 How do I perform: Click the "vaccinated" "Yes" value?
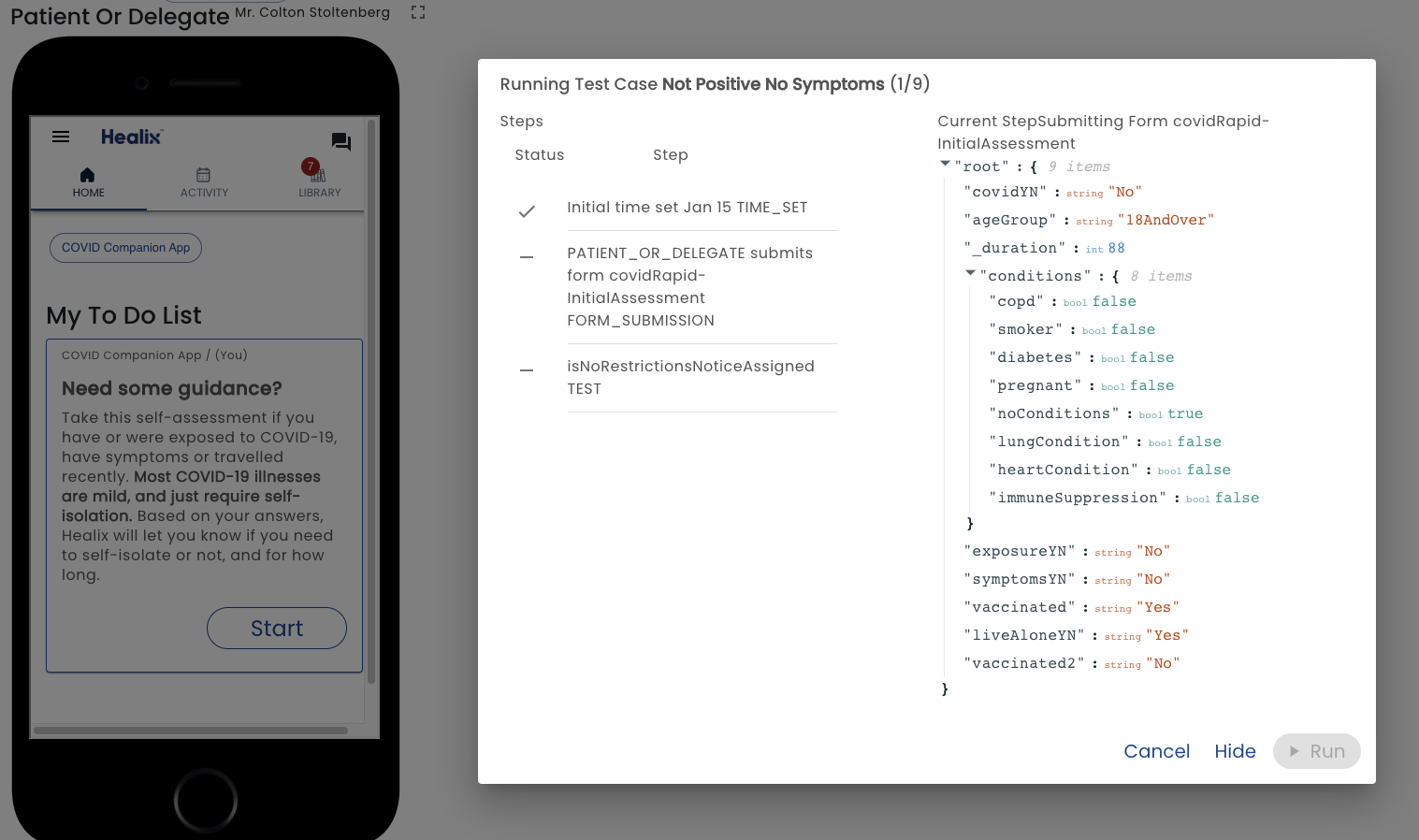(1158, 607)
